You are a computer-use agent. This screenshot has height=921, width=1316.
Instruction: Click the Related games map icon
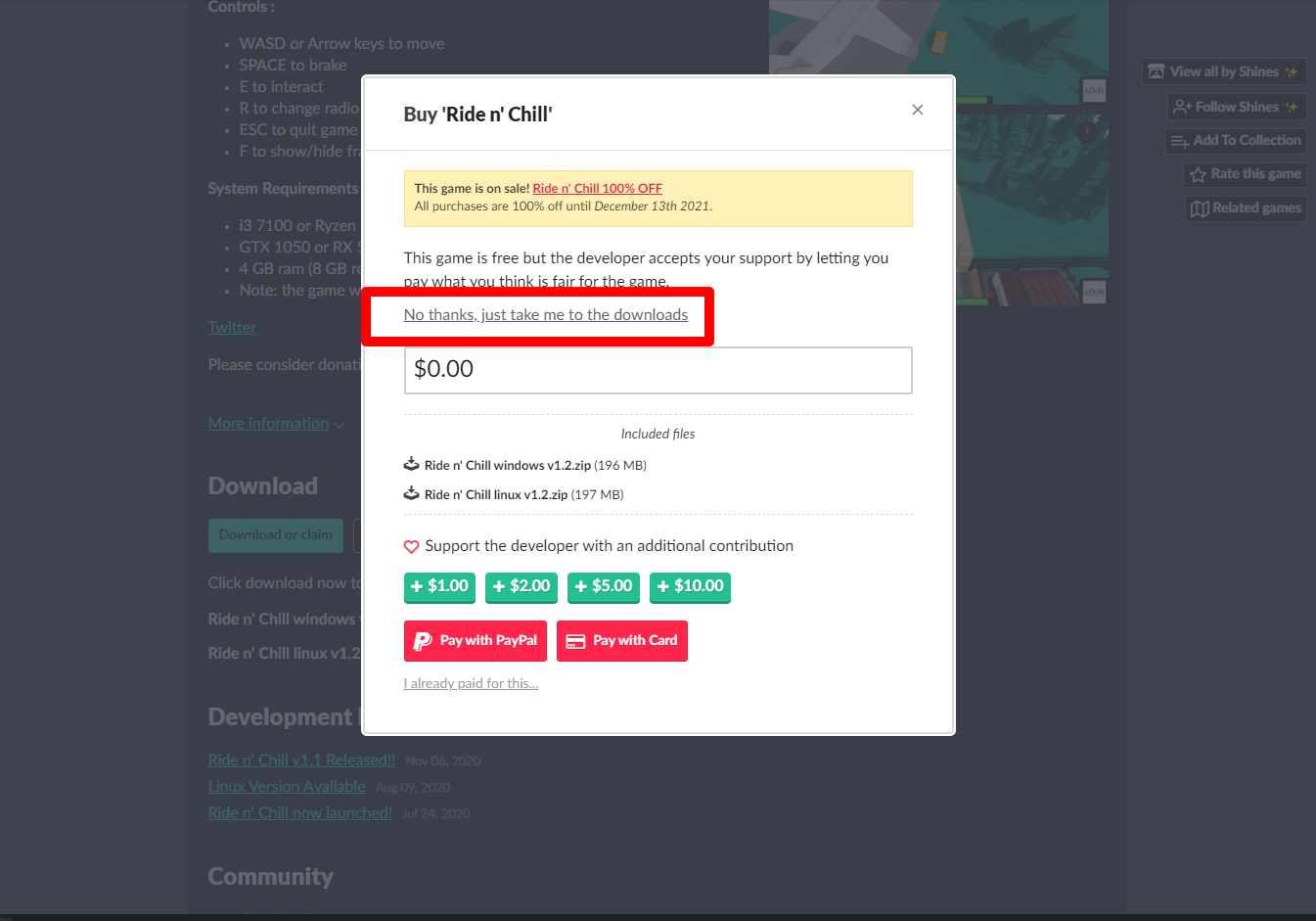coord(1200,208)
